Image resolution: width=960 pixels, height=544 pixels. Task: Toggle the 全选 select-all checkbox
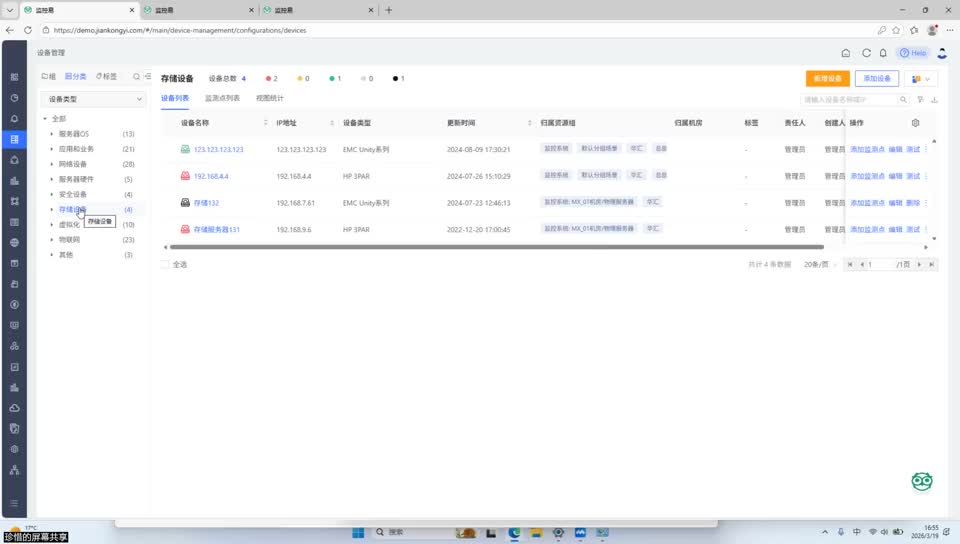(165, 264)
